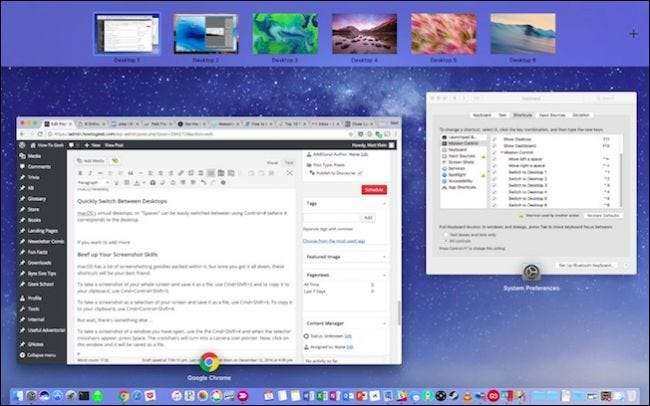Toggle distraction-free writing in editor toolbar
This screenshot has width=650, height=406.
tap(289, 173)
